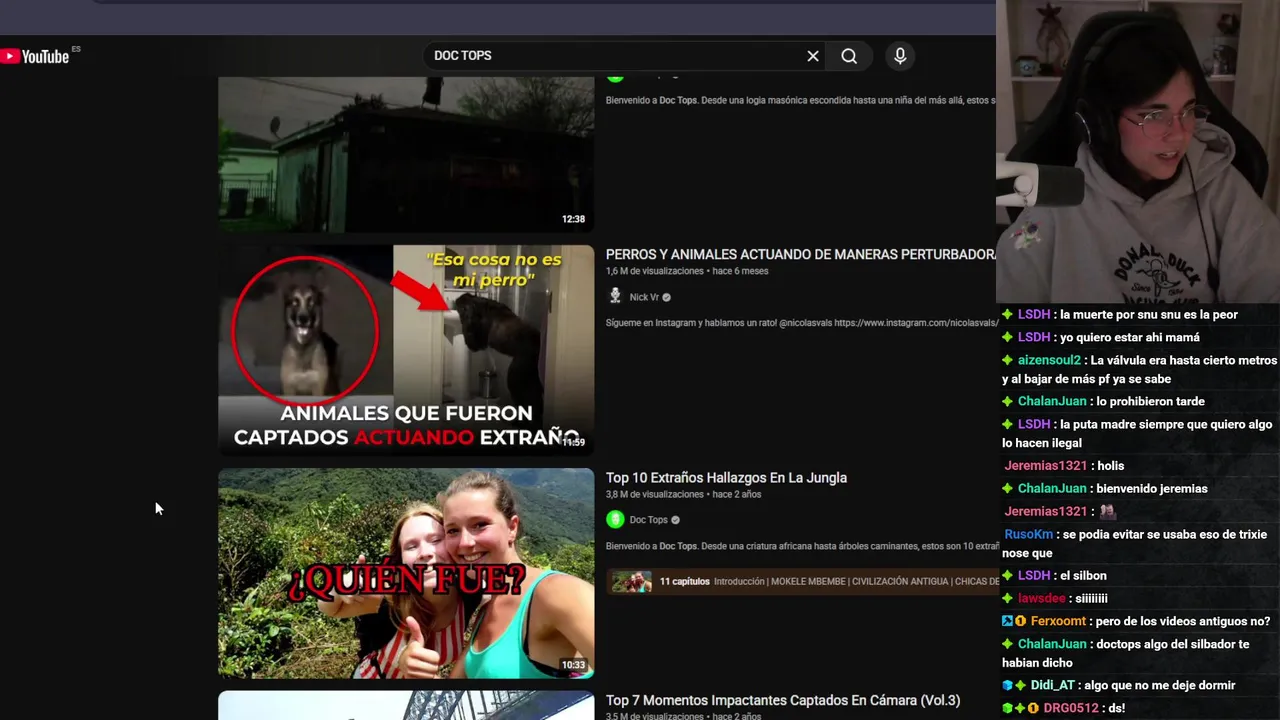Open 'PERROS Y ANIMALES ACTUANDO' video title

coord(800,255)
